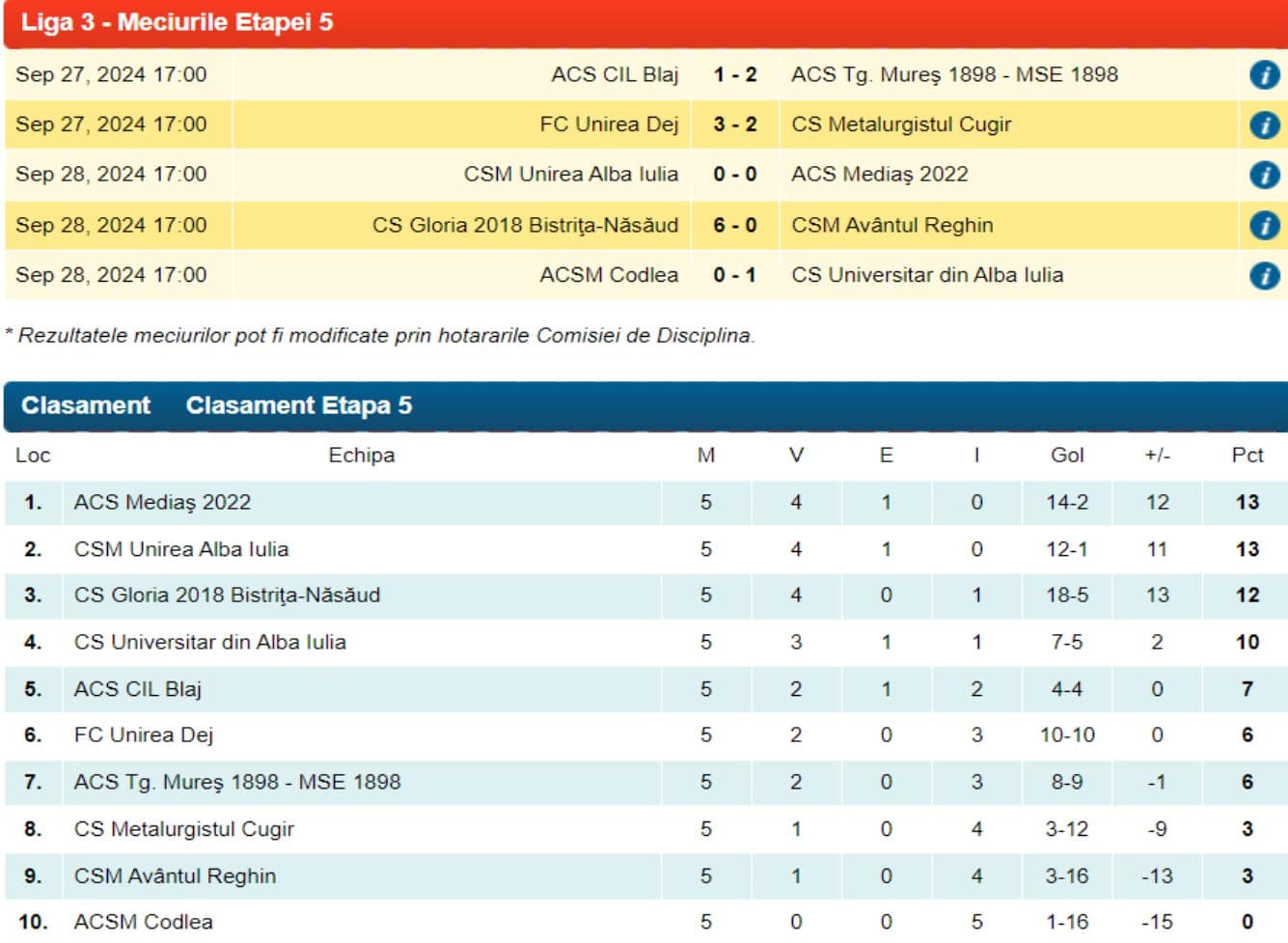Click the E column header

pos(887,456)
